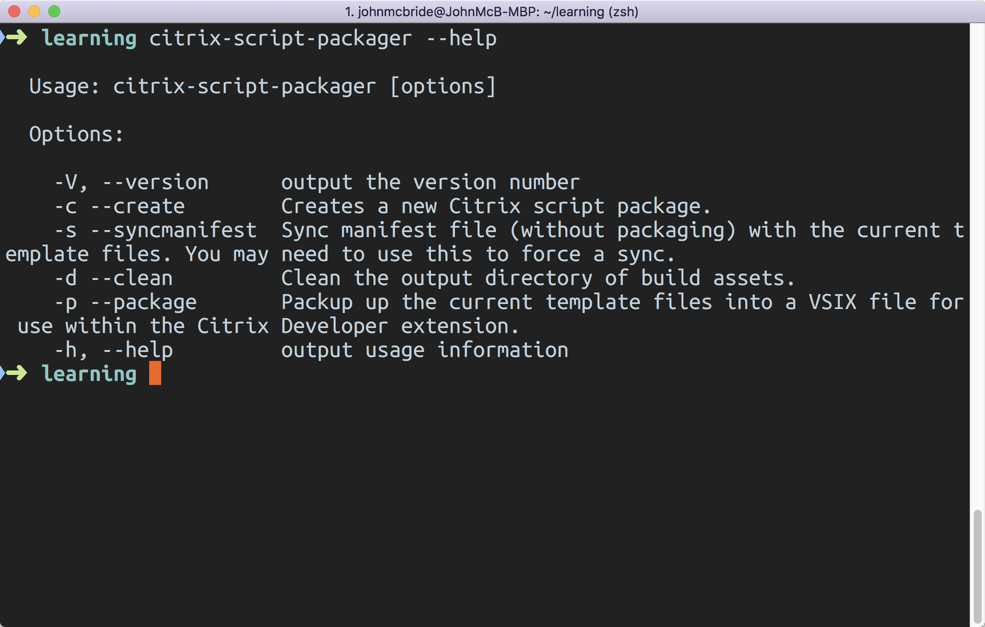Viewport: 985px width, 627px height.
Task: Click the prompt arrow beside the orange cursor
Action: [15, 374]
